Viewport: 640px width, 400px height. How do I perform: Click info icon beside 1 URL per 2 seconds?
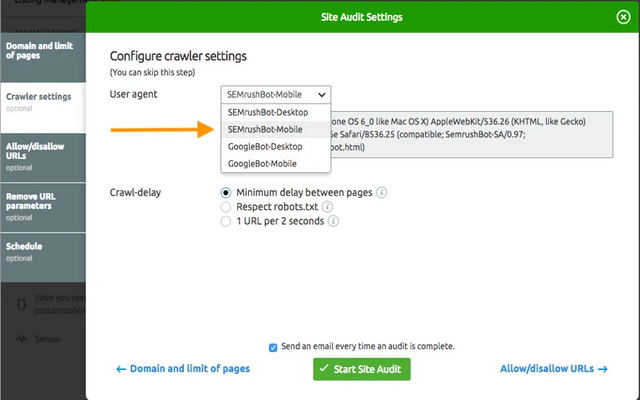334,221
